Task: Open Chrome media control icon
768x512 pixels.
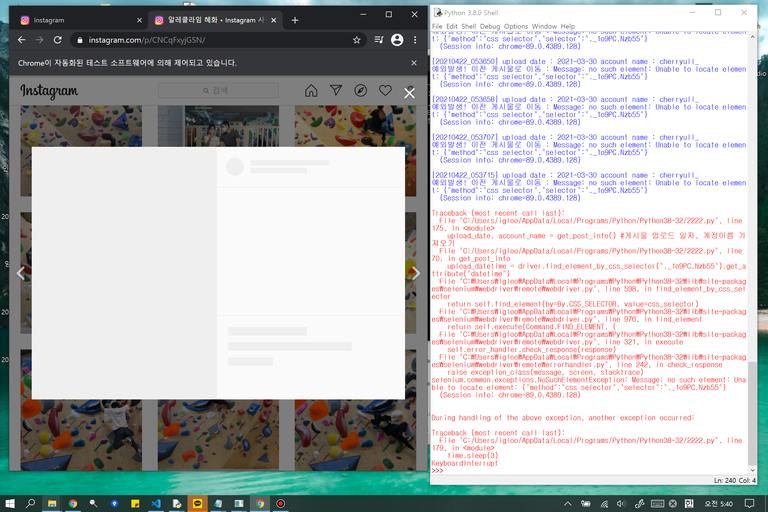Action: (379, 40)
